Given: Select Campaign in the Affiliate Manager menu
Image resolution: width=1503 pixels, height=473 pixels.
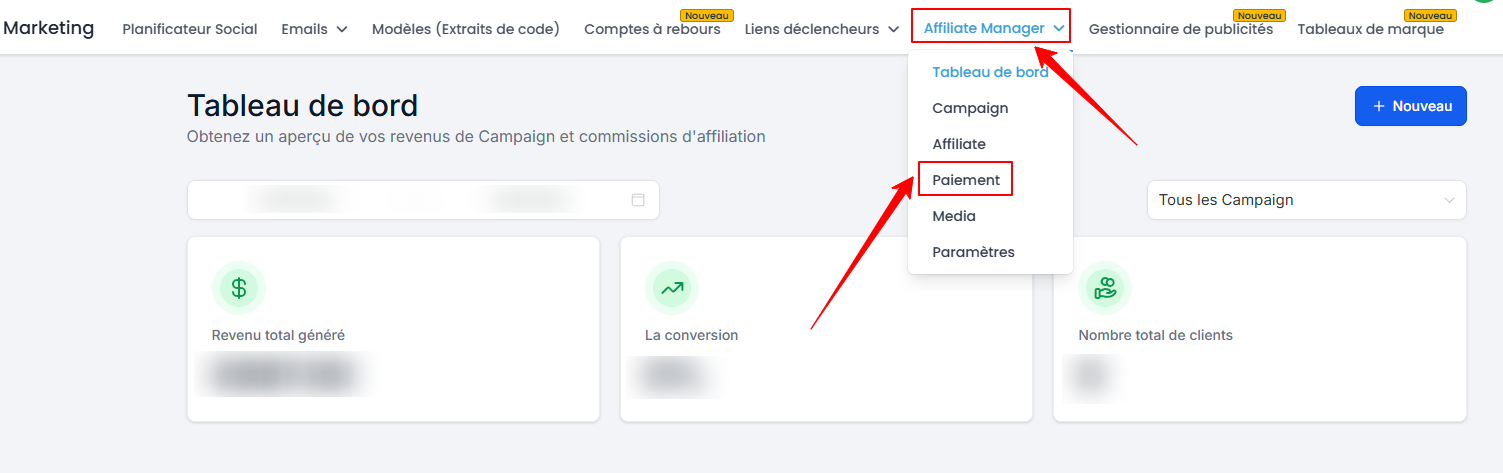Looking at the screenshot, I should 970,108.
